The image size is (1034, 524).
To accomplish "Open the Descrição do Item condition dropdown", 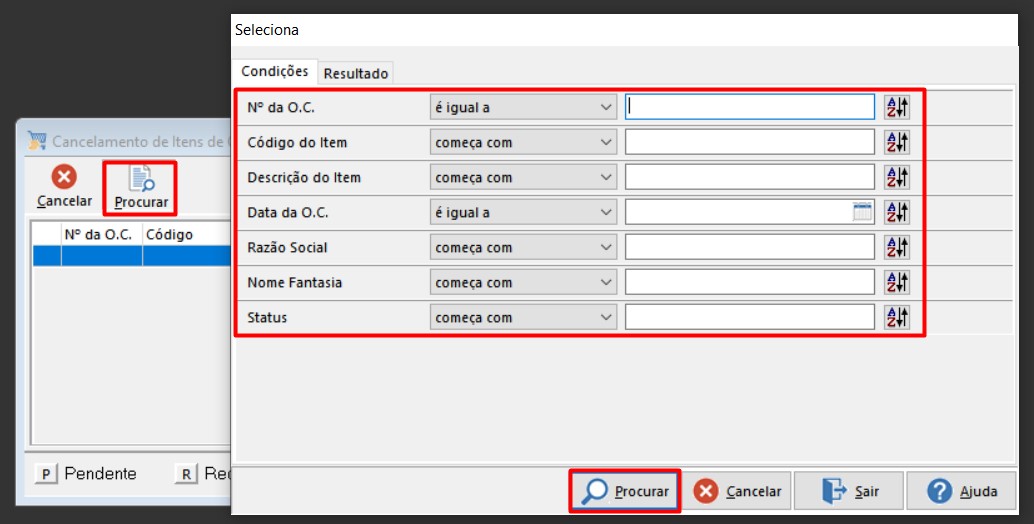I will 524,177.
